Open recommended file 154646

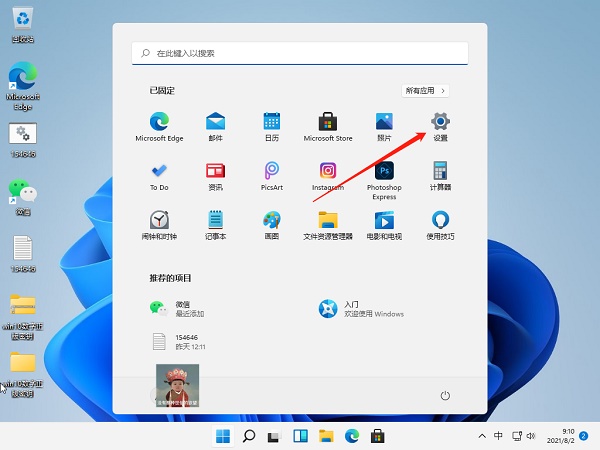pyautogui.click(x=178, y=342)
